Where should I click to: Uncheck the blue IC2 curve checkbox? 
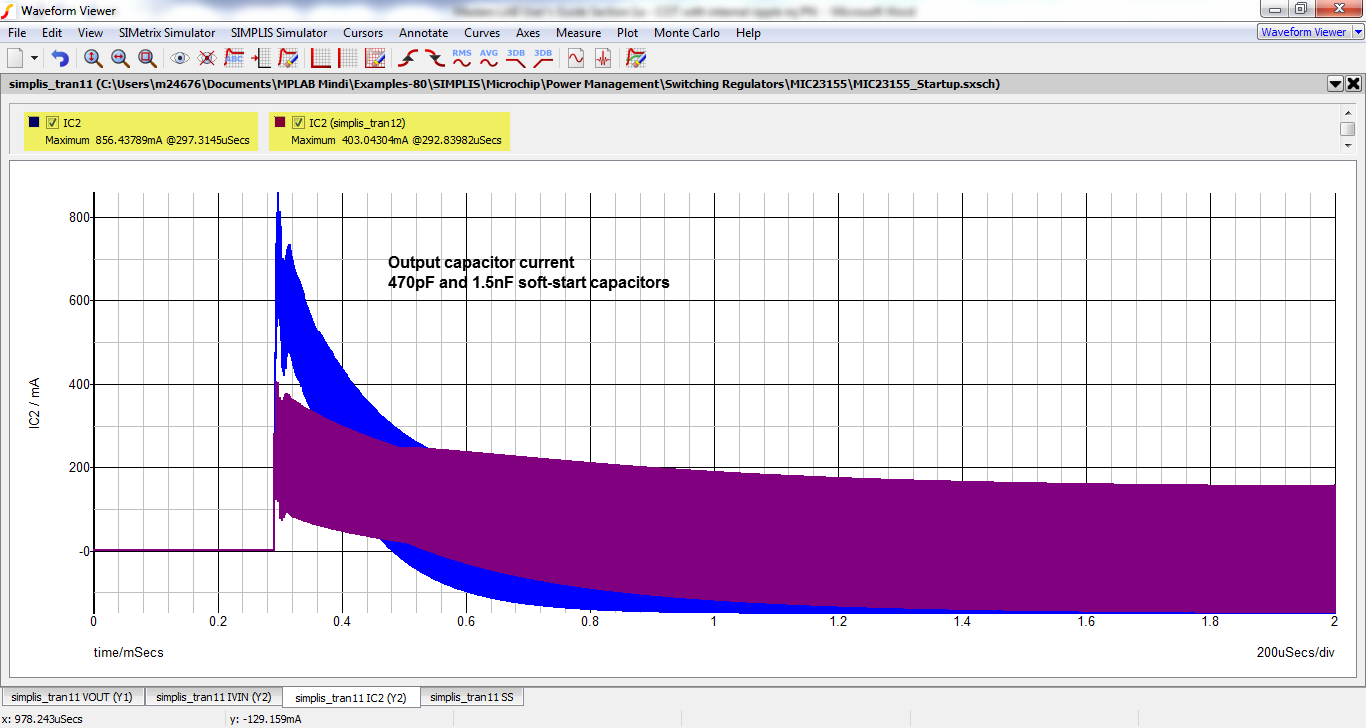[53, 121]
